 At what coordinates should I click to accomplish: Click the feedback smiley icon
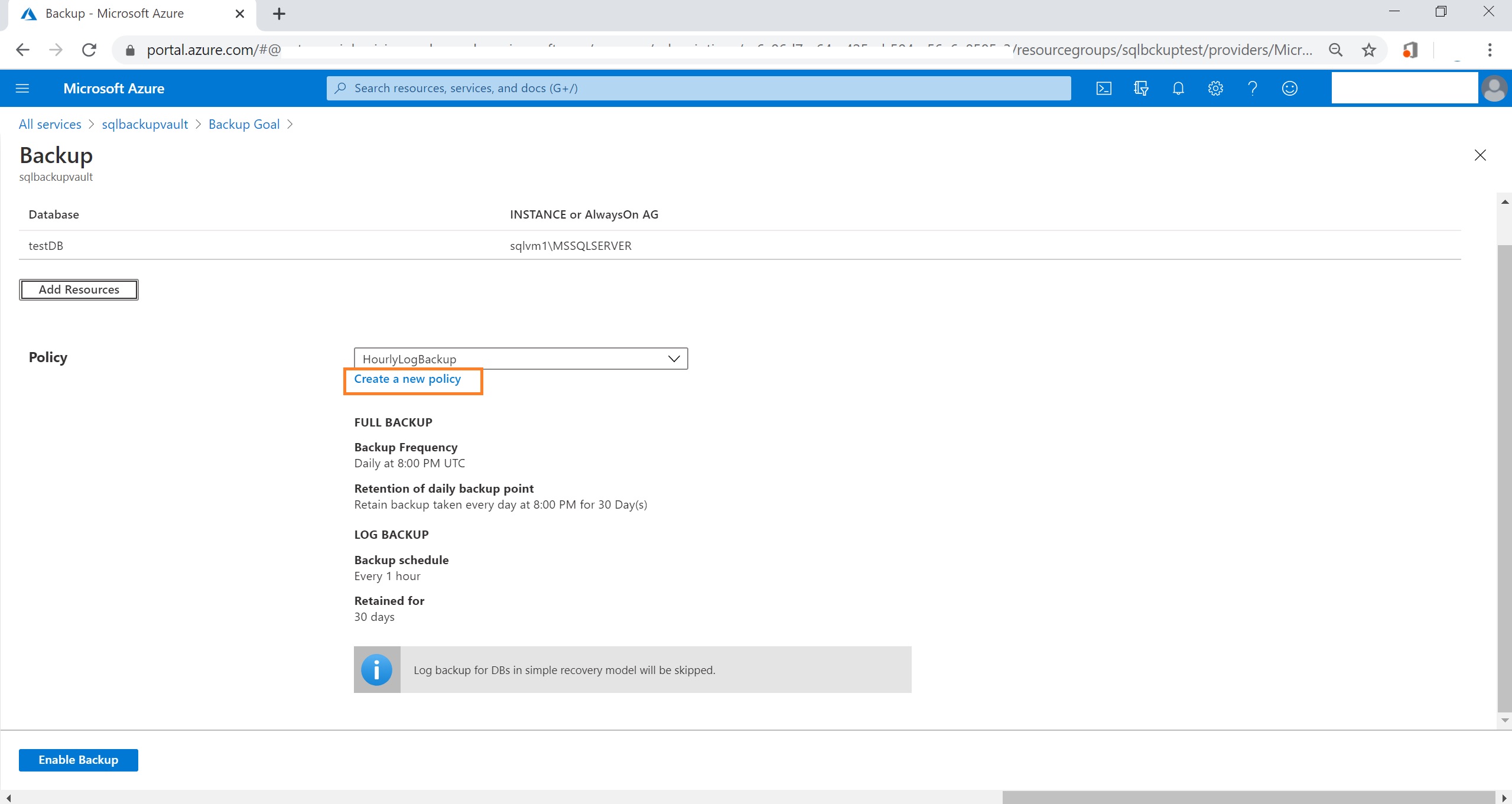[x=1289, y=89]
